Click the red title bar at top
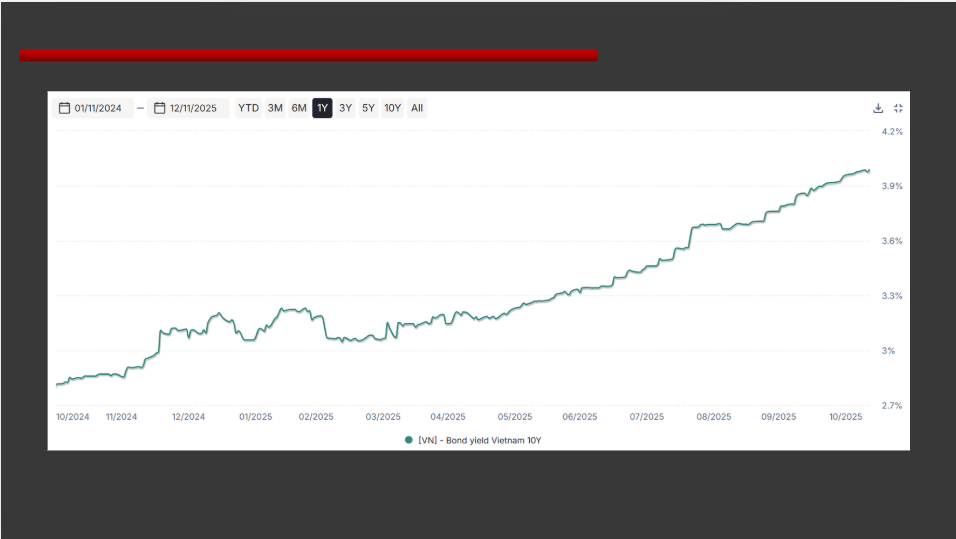This screenshot has height=539, width=956. click(x=308, y=56)
